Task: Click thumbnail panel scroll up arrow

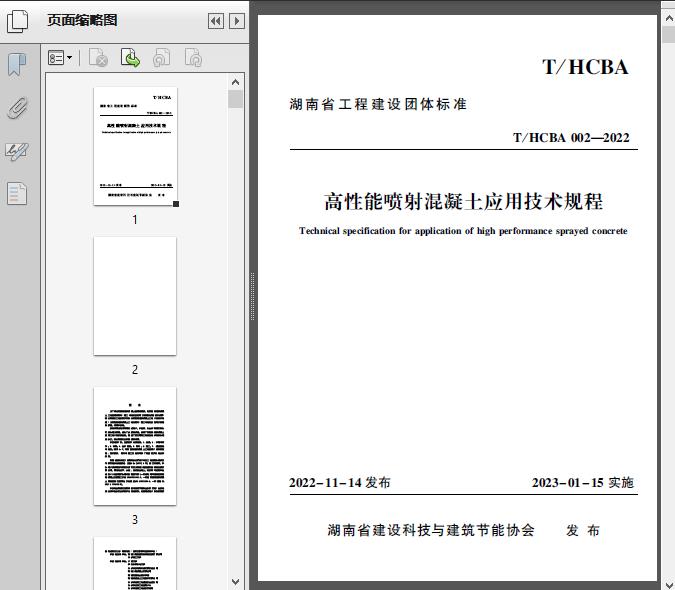Action: 235,82
